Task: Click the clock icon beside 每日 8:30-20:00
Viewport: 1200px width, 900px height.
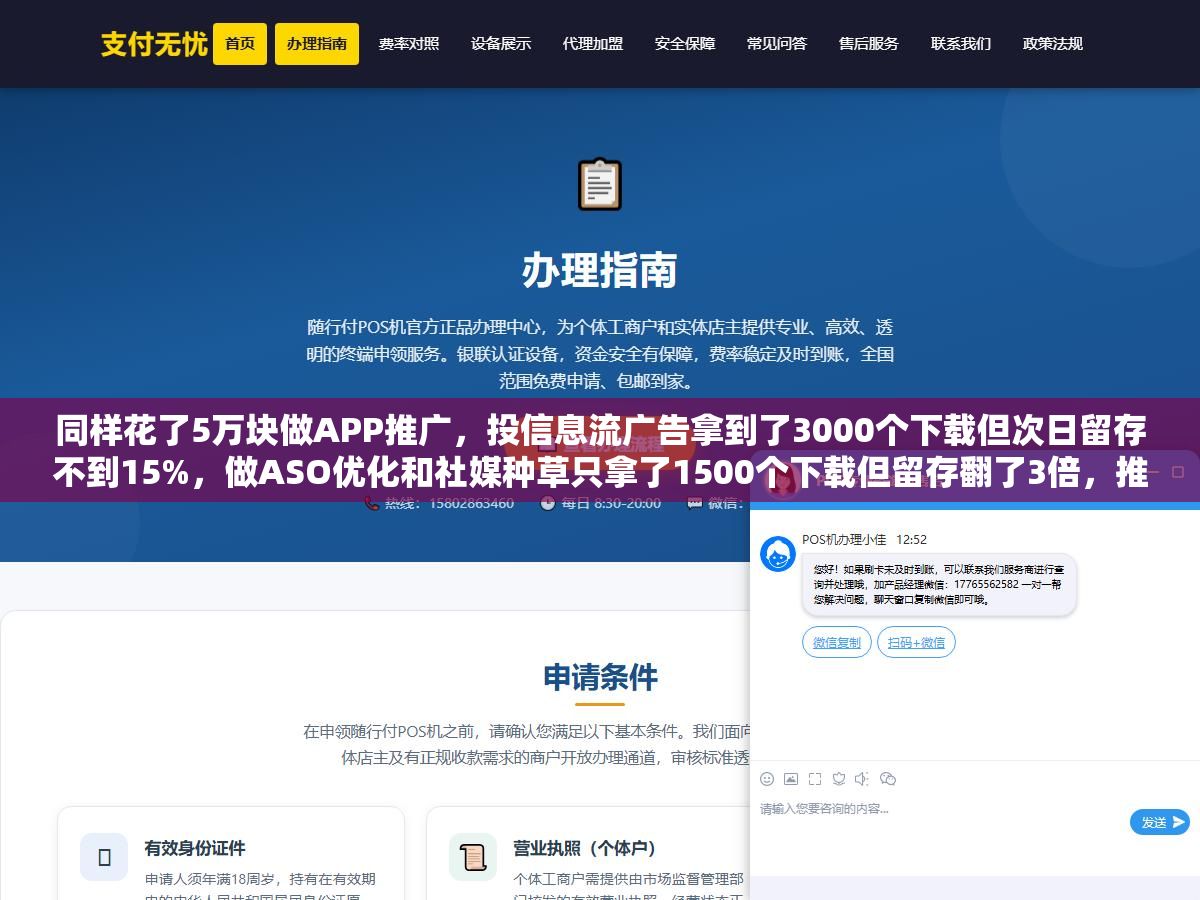Action: pos(548,503)
